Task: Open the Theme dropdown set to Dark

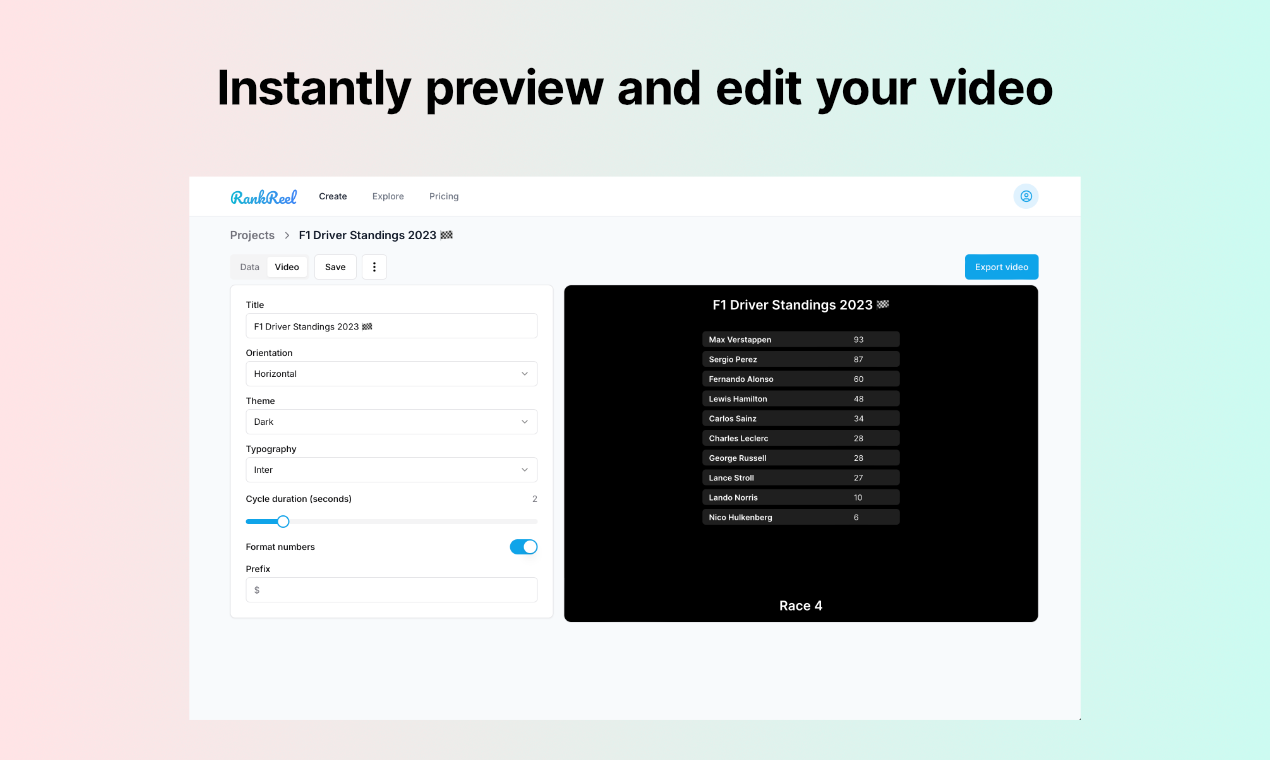Action: pos(392,422)
